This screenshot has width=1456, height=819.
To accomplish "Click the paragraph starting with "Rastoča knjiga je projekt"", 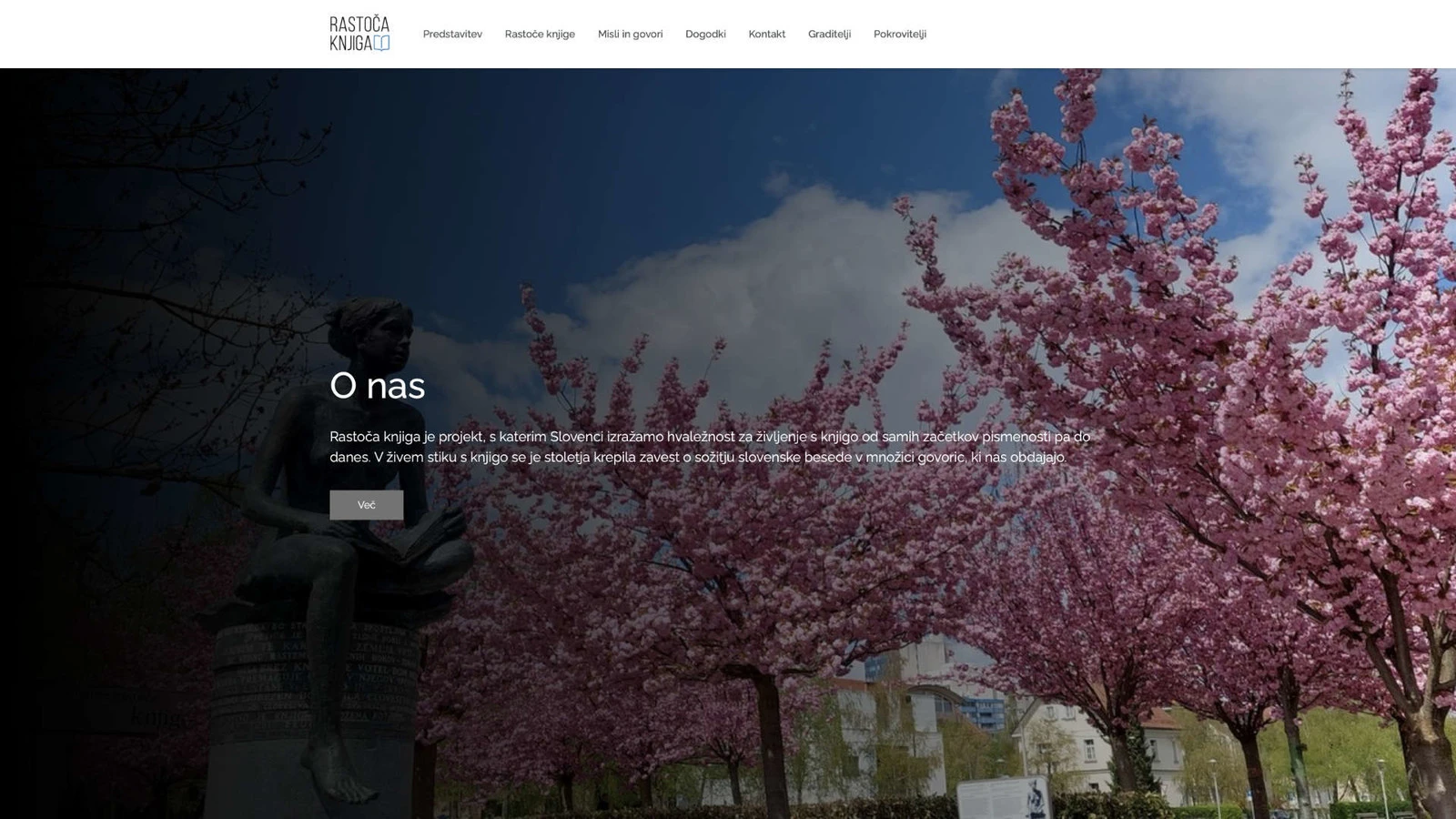I will coord(709,447).
